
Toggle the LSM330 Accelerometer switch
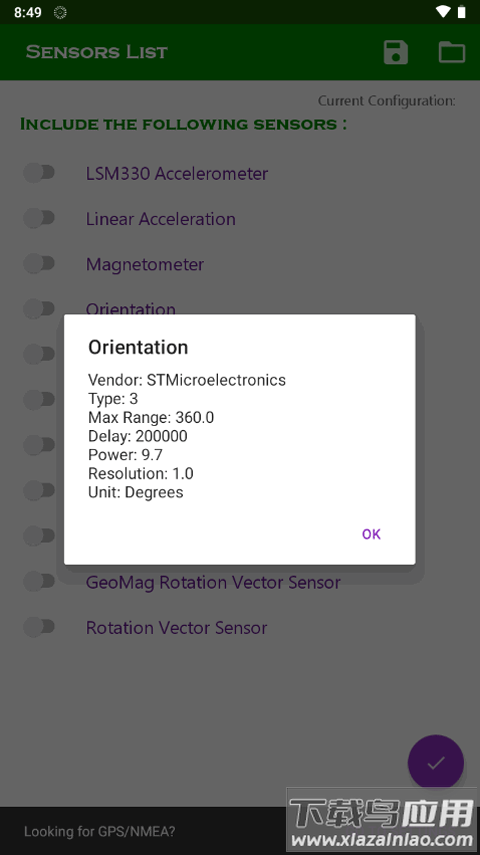[x=39, y=173]
